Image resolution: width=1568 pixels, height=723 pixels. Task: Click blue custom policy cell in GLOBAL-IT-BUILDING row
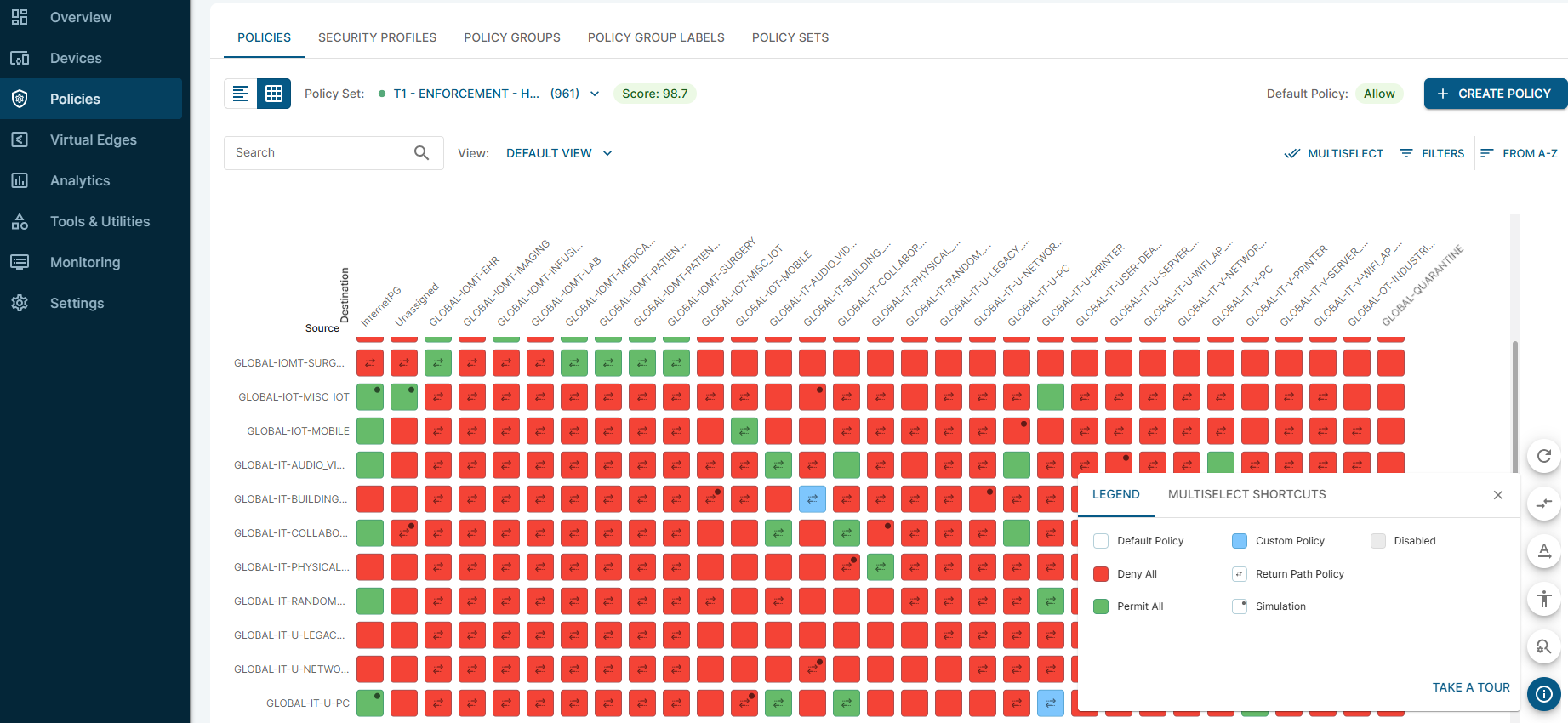coord(813,499)
